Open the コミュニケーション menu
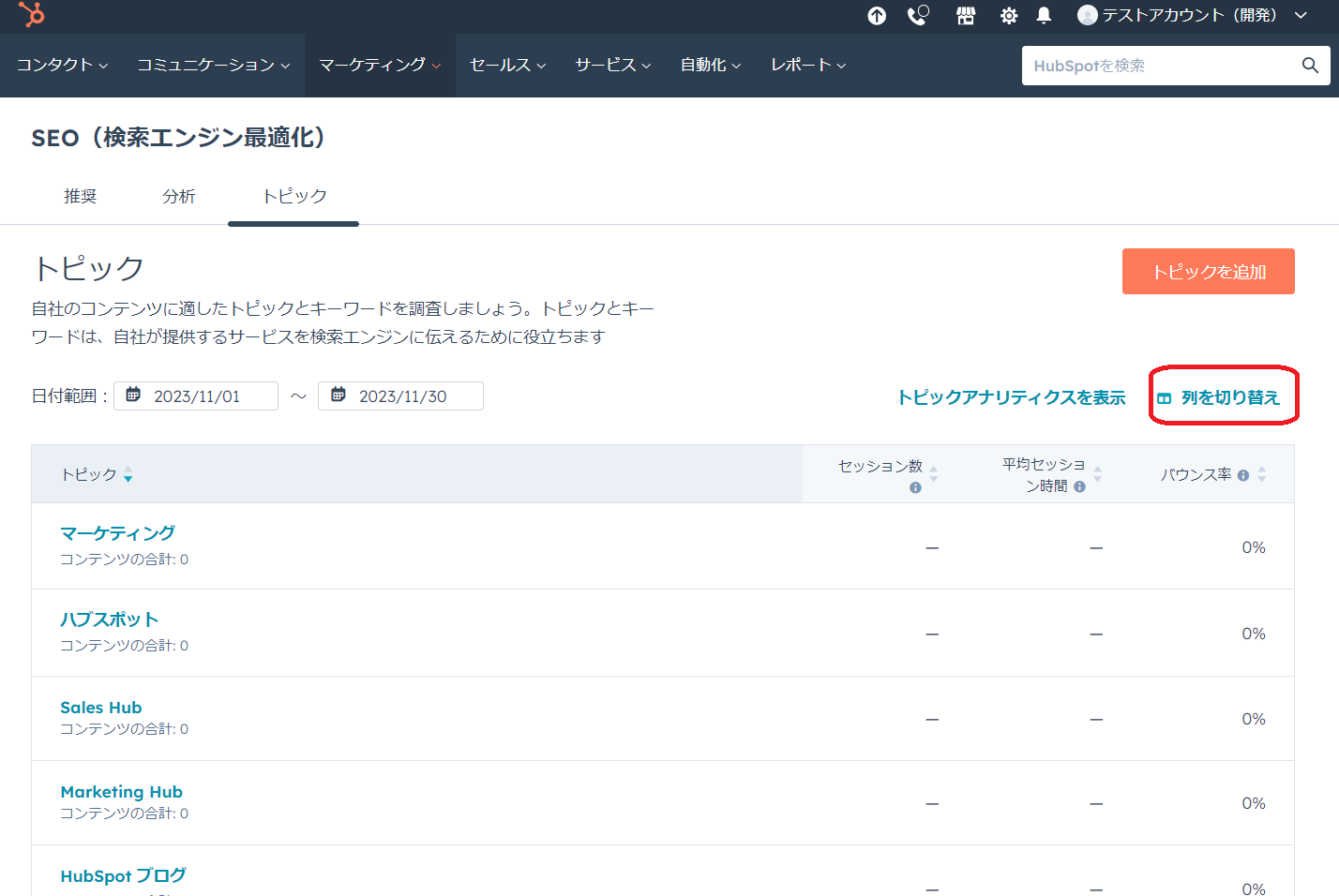The image size is (1339, 896). pos(214,66)
